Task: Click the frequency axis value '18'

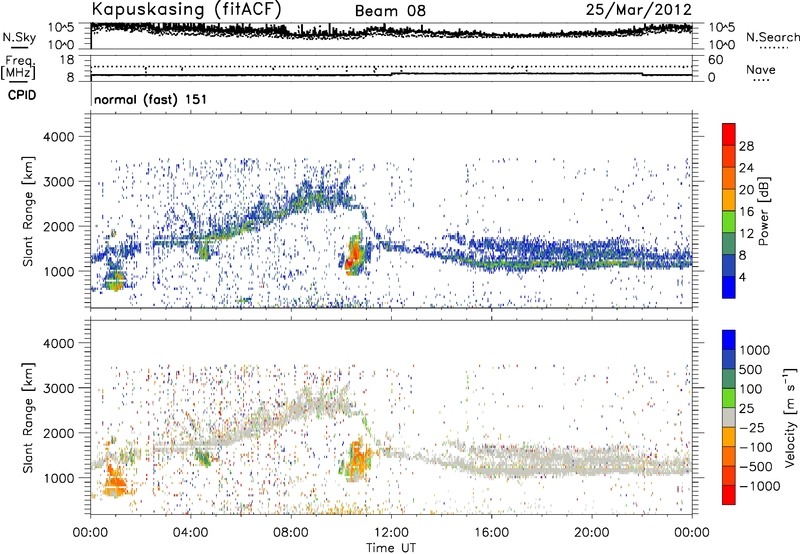Action: 66,60
